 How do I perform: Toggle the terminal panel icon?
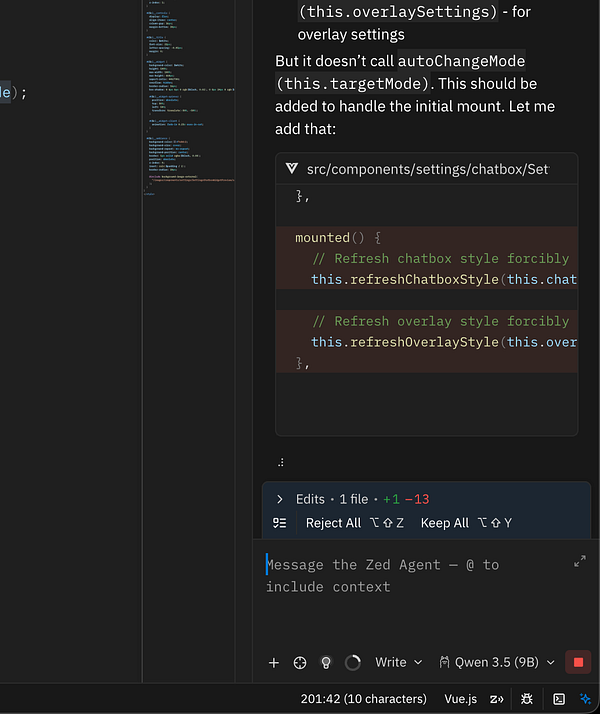(x=559, y=699)
